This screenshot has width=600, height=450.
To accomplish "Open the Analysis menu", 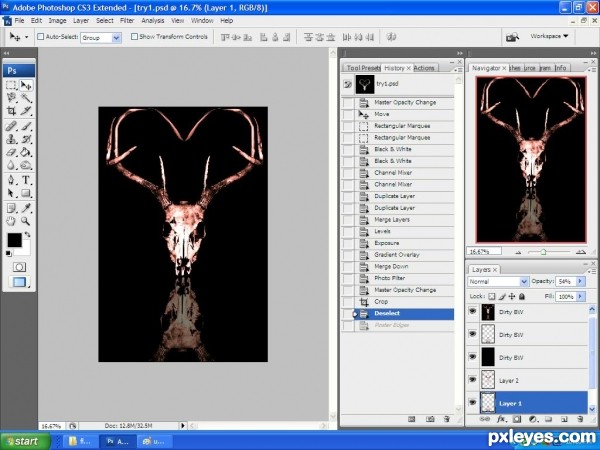I will coord(153,21).
